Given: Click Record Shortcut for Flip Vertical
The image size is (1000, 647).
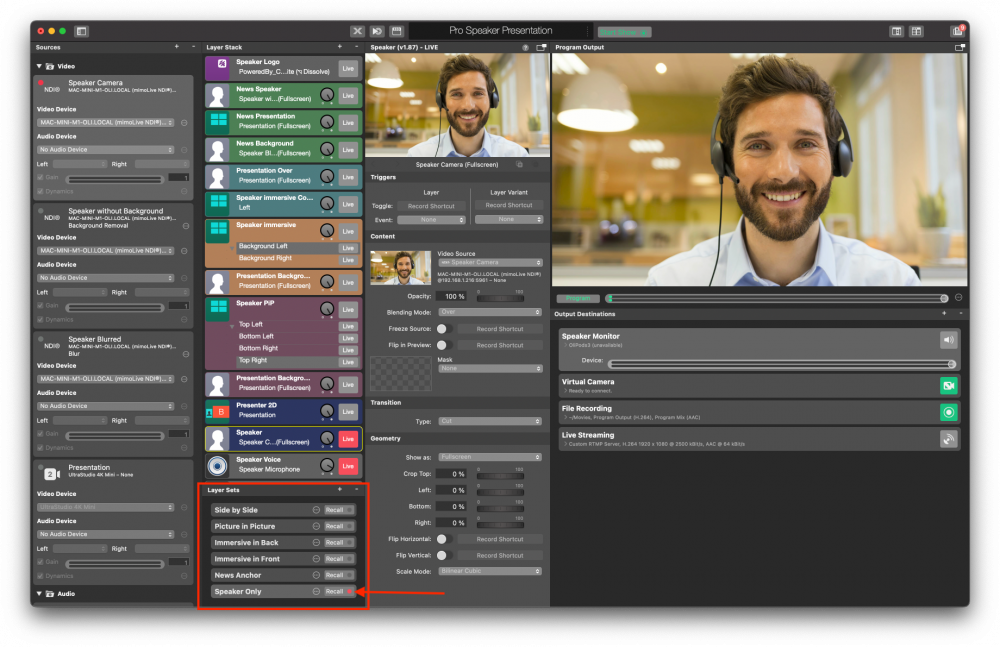Looking at the screenshot, I should point(500,556).
